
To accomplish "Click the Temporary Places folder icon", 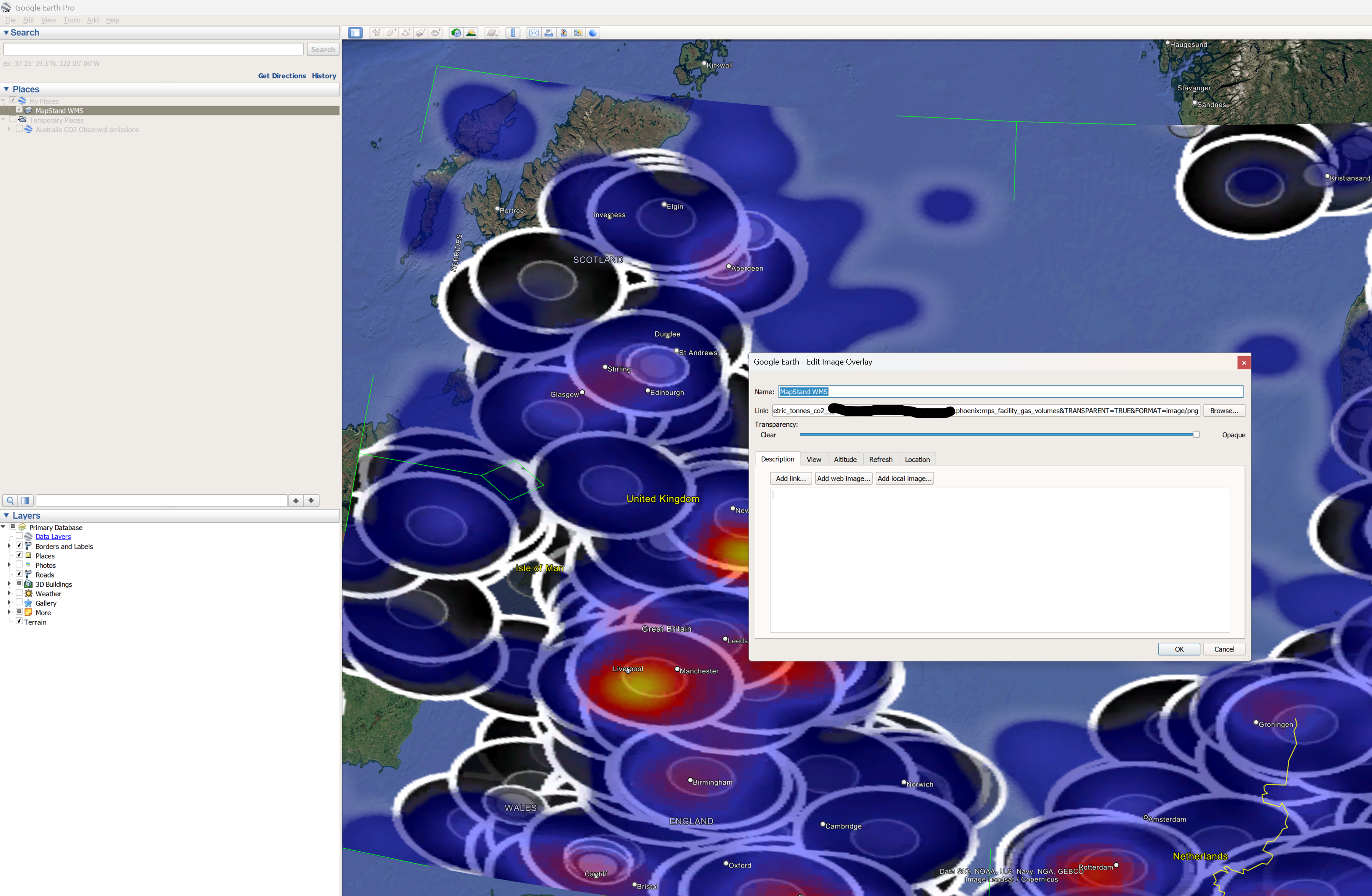I will coord(22,120).
